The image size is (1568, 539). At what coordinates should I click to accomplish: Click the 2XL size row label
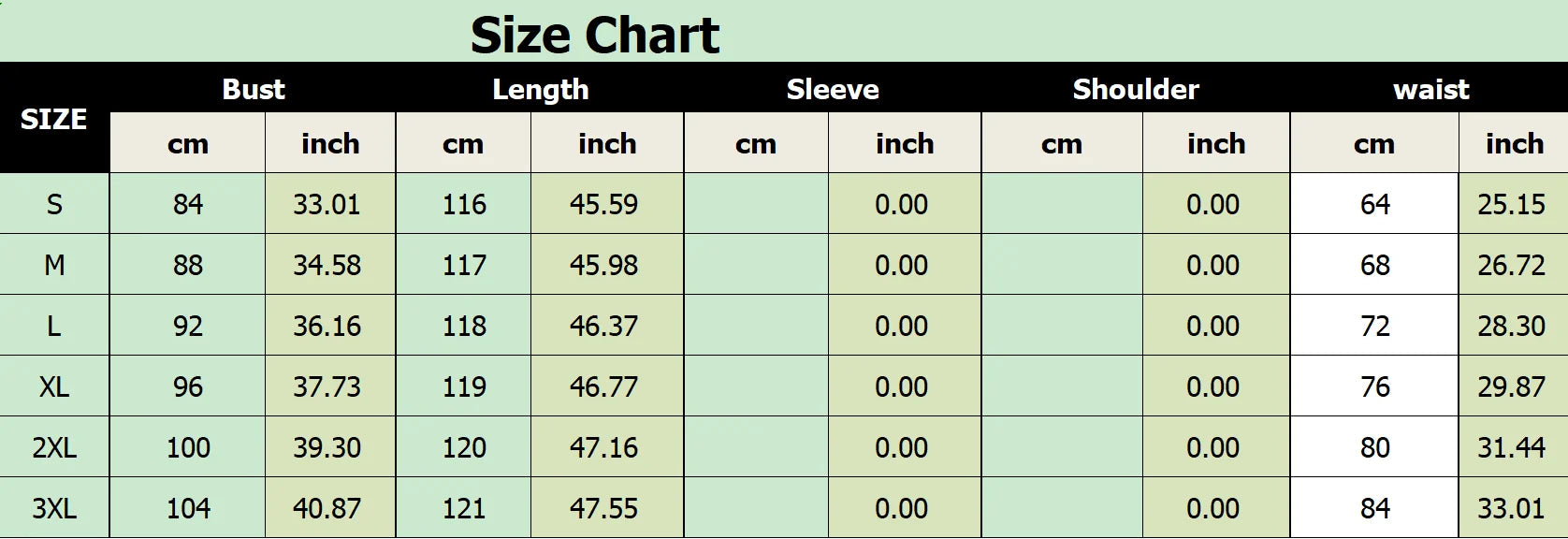coord(54,447)
